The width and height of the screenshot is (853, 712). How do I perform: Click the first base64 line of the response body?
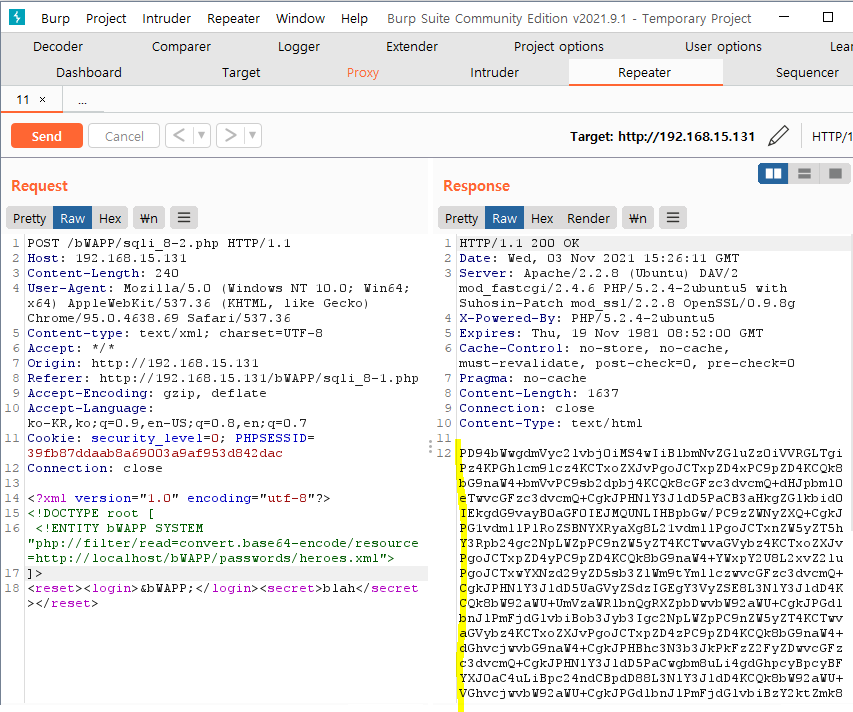tap(651, 453)
